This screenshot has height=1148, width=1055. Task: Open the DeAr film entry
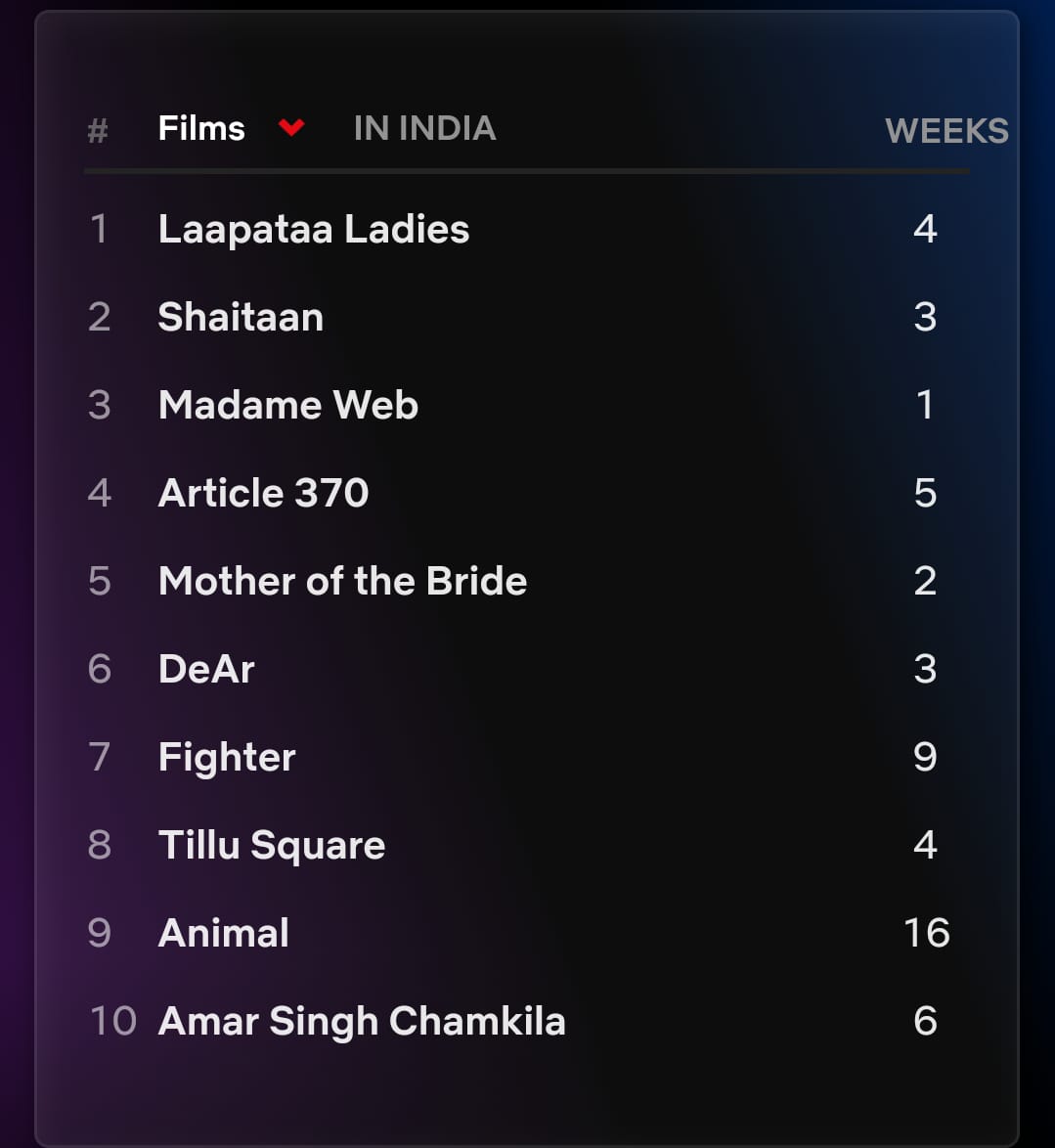[205, 669]
